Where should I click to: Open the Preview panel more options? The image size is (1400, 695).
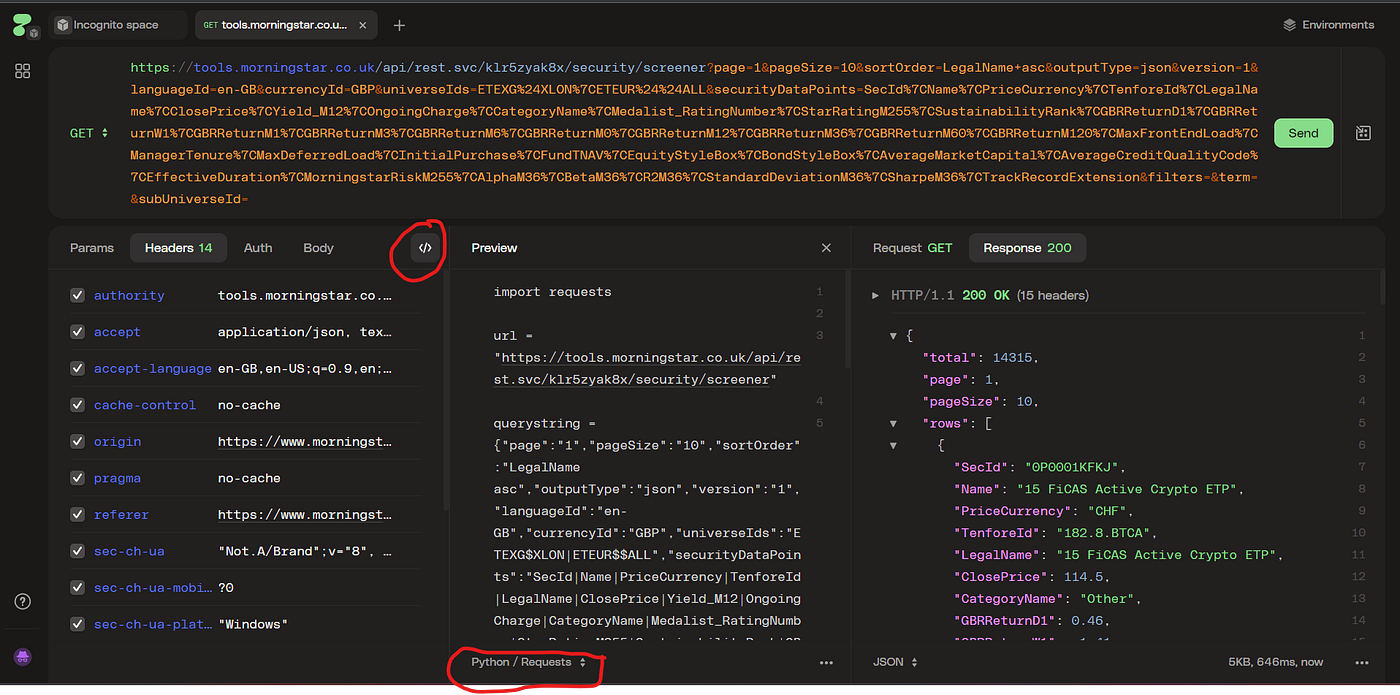[x=826, y=662]
